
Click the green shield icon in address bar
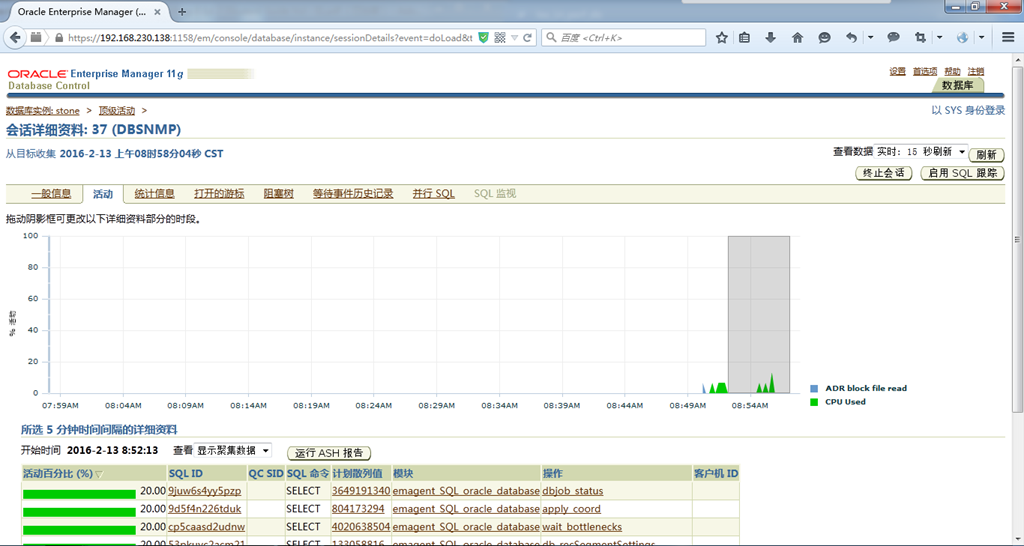pos(484,37)
